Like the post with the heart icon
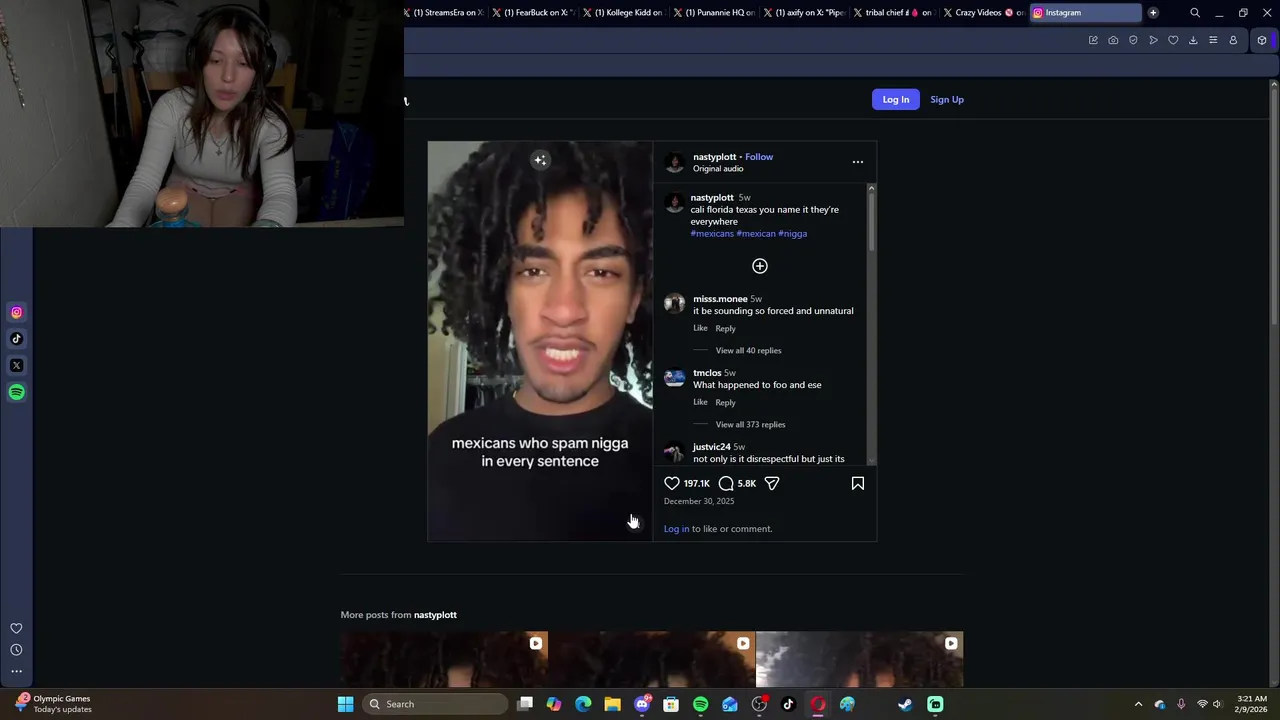 (672, 483)
